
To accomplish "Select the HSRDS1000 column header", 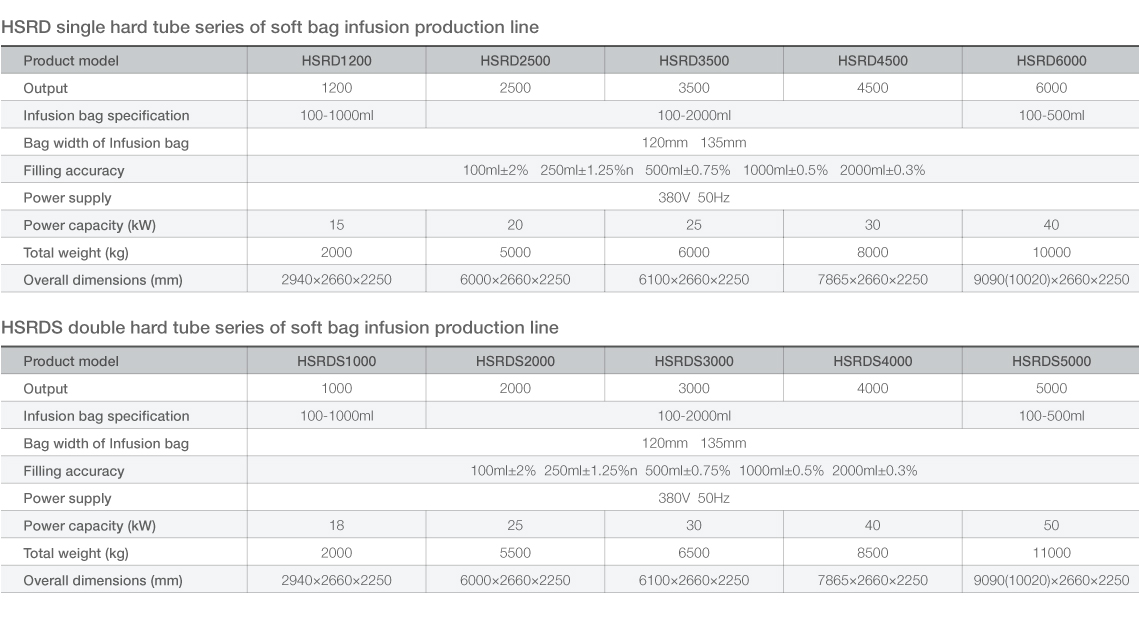I will [336, 361].
